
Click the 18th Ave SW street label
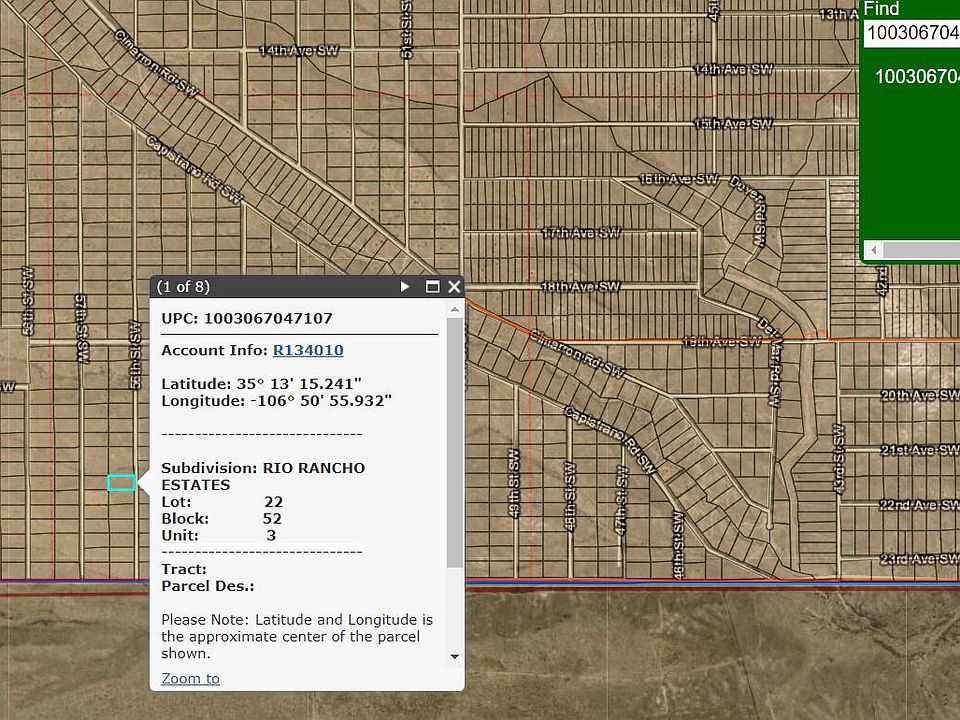coord(580,287)
